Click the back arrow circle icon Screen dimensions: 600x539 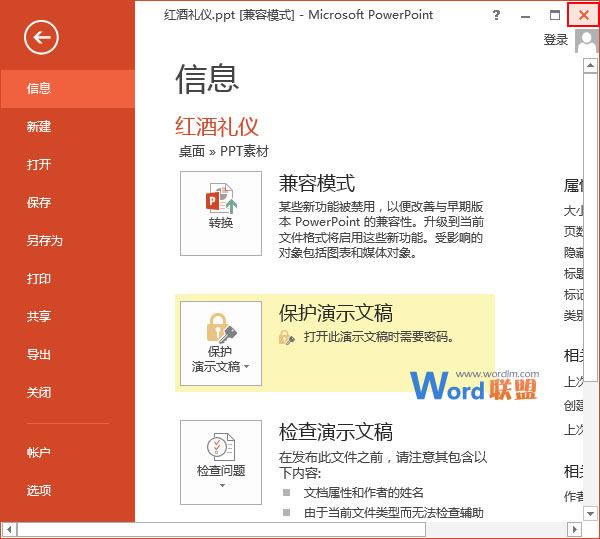click(x=41, y=37)
